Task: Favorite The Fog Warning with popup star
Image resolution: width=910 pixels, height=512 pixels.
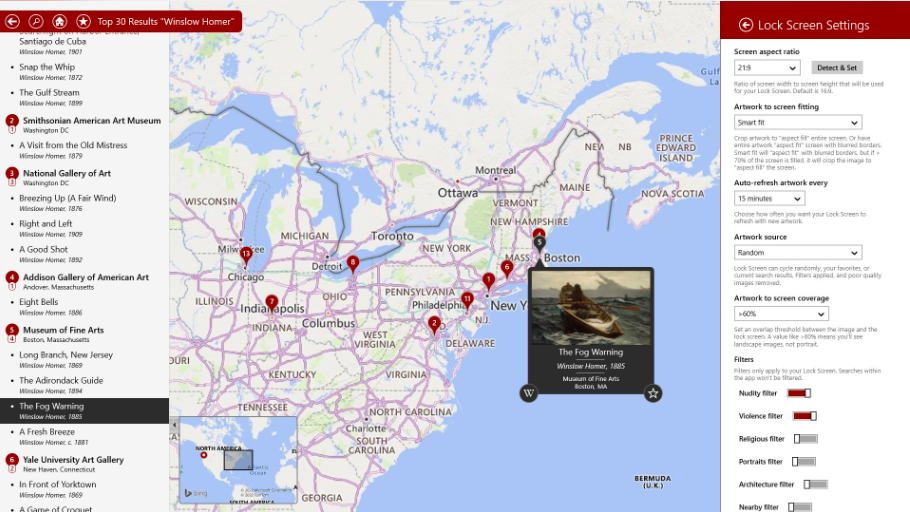Action: pyautogui.click(x=653, y=394)
